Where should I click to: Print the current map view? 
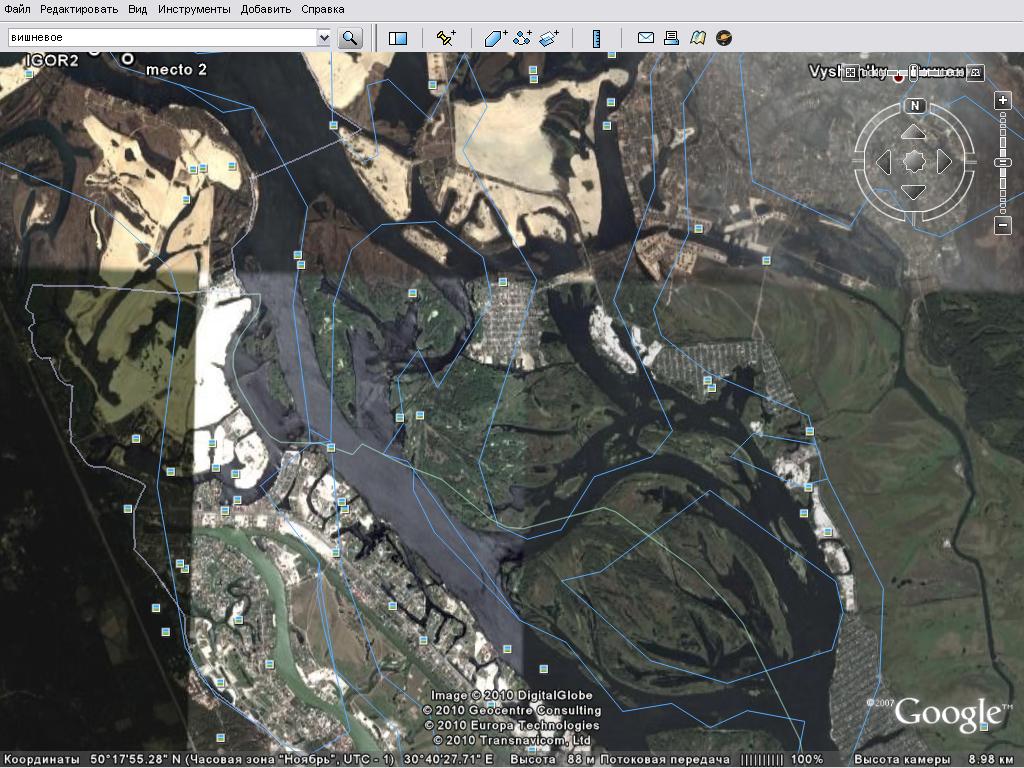[x=672, y=38]
